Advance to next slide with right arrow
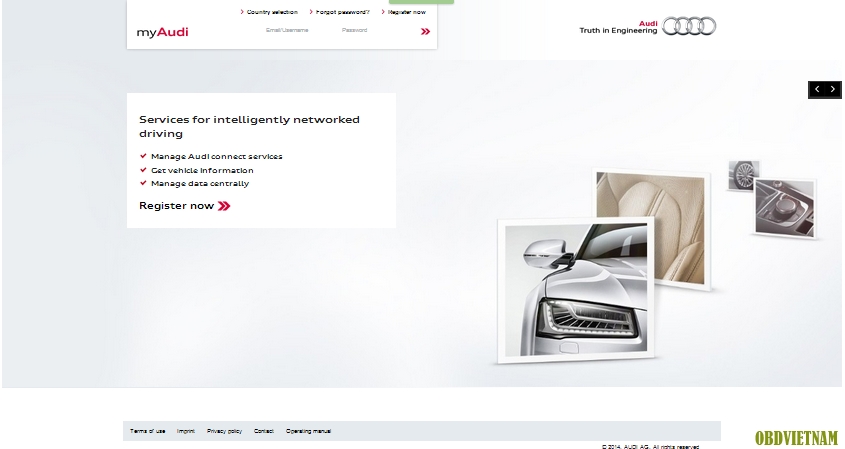The width and height of the screenshot is (845, 449). 832,90
